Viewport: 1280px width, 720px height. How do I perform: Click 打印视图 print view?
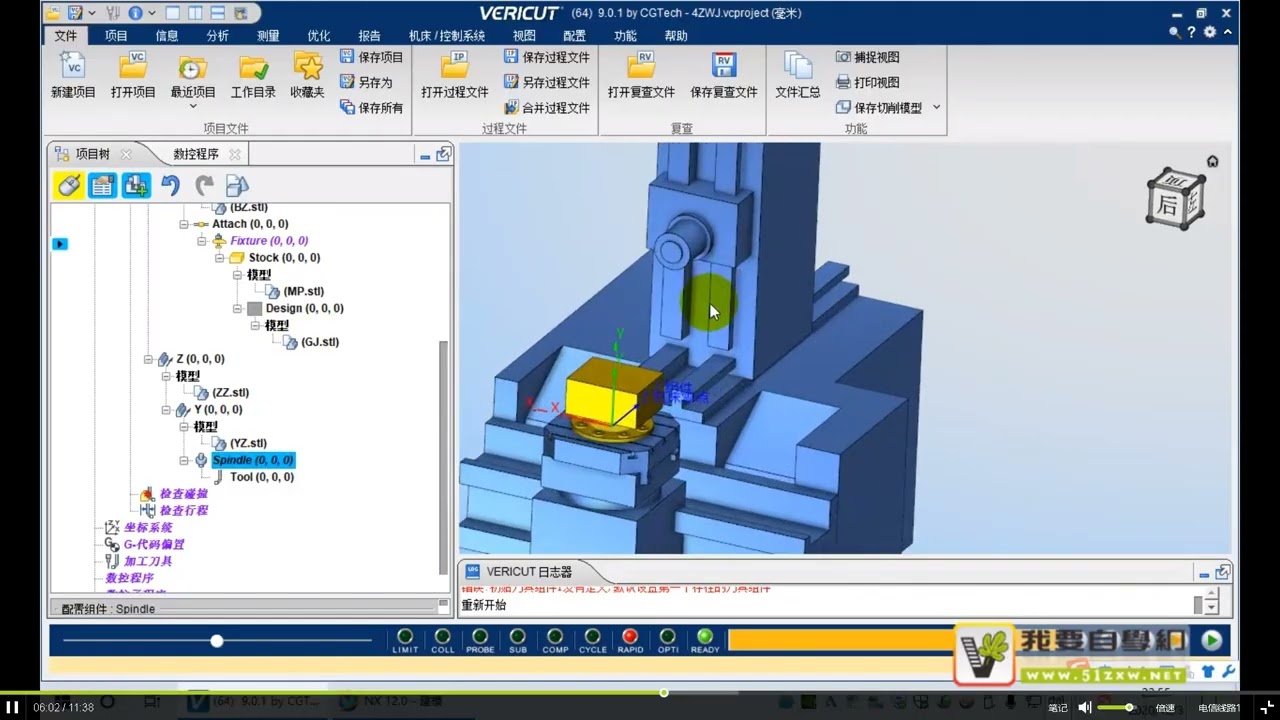[867, 82]
